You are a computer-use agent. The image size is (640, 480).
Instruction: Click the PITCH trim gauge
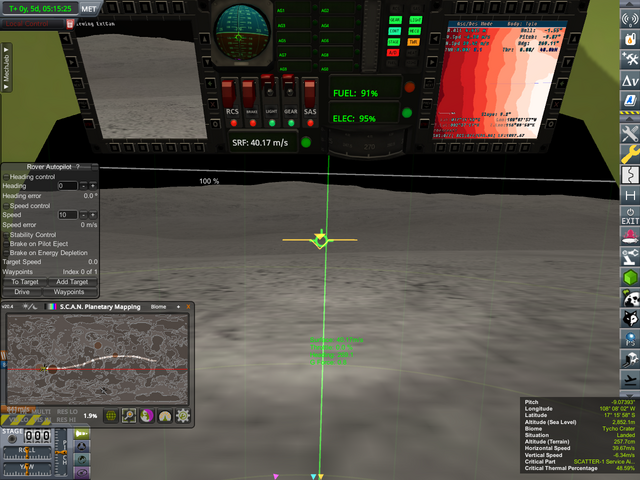tap(62, 452)
